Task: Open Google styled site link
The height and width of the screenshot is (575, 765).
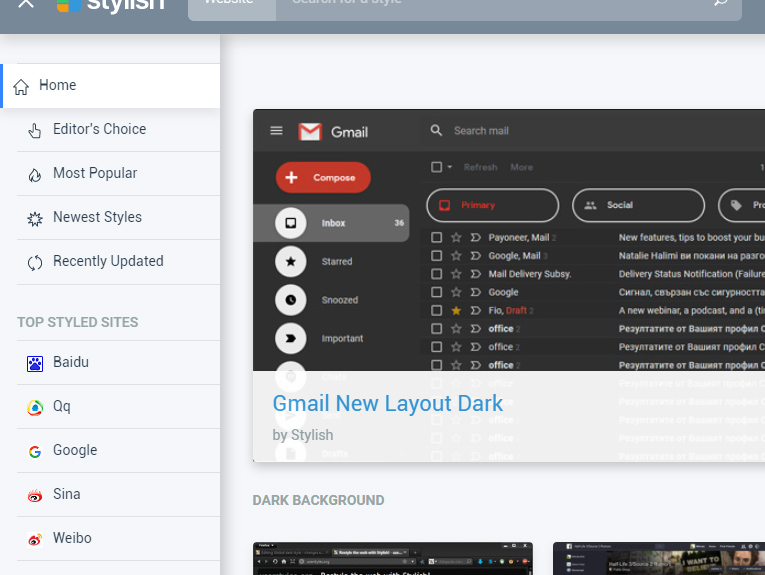Action: [x=119, y=451]
